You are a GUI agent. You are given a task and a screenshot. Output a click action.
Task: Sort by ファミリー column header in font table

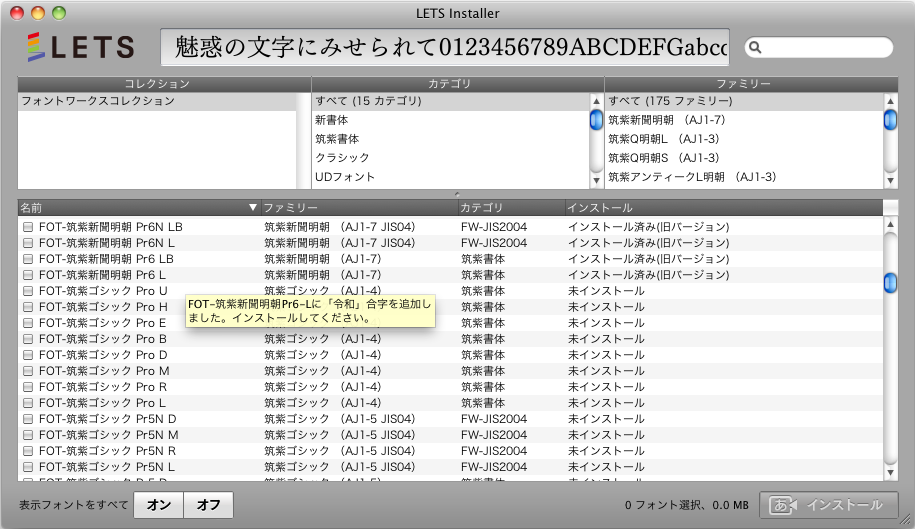359,208
